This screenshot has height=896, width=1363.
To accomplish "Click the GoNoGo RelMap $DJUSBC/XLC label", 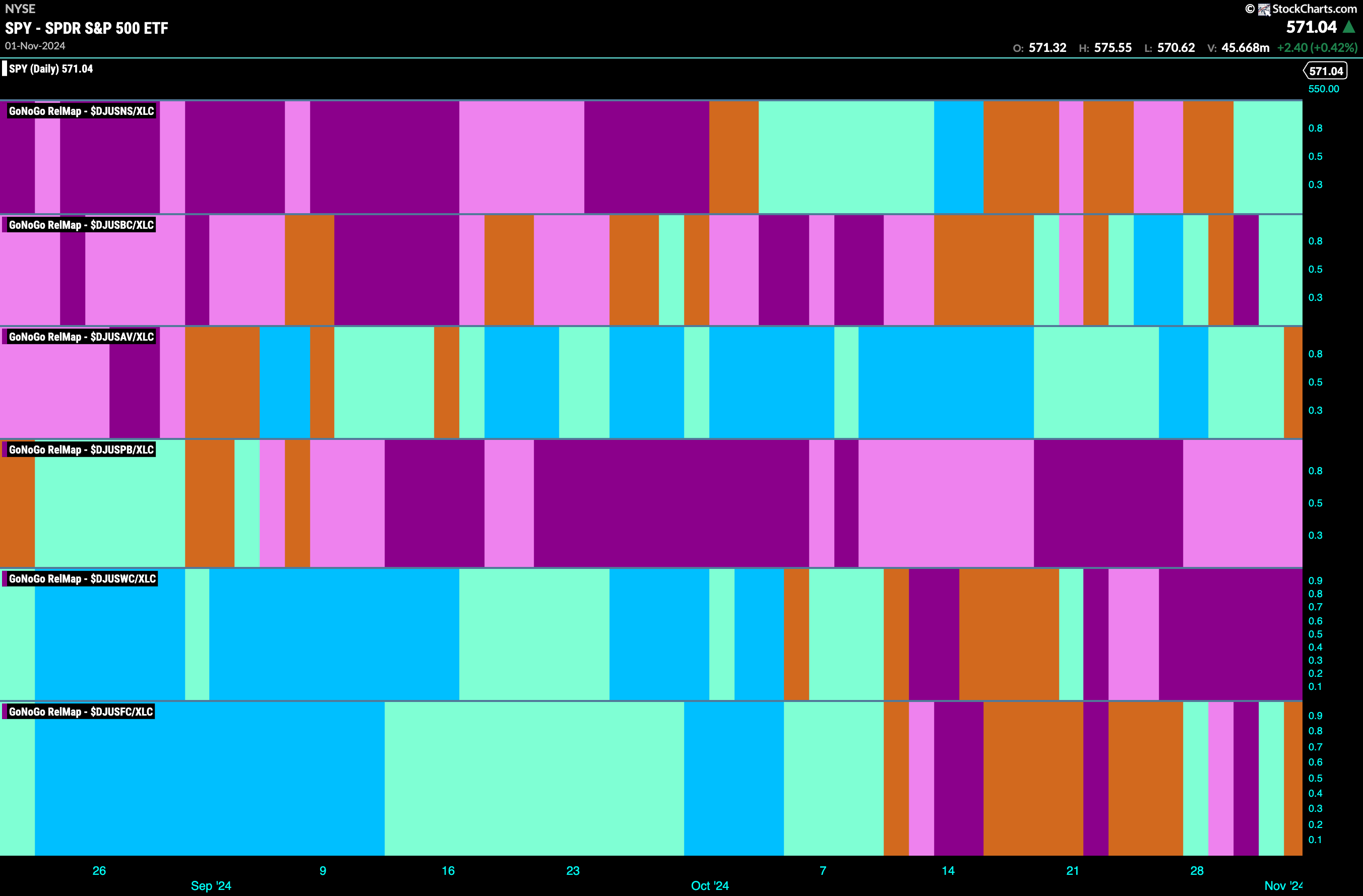I will coord(81,225).
